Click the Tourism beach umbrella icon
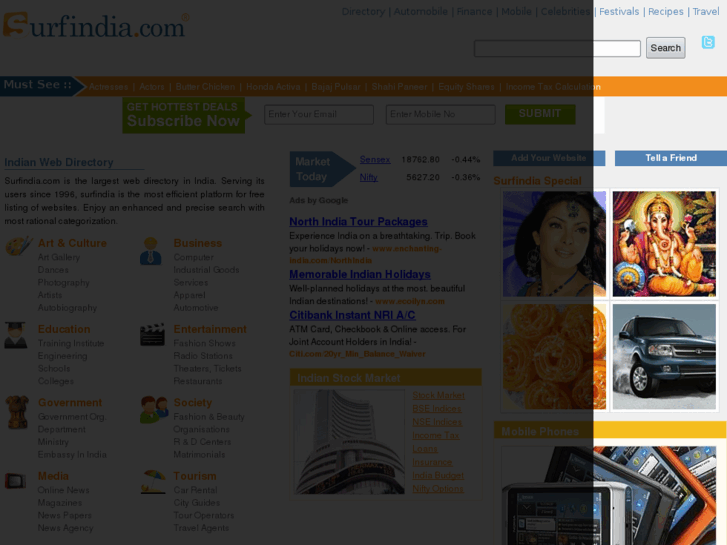This screenshot has height=545, width=727. click(x=153, y=482)
